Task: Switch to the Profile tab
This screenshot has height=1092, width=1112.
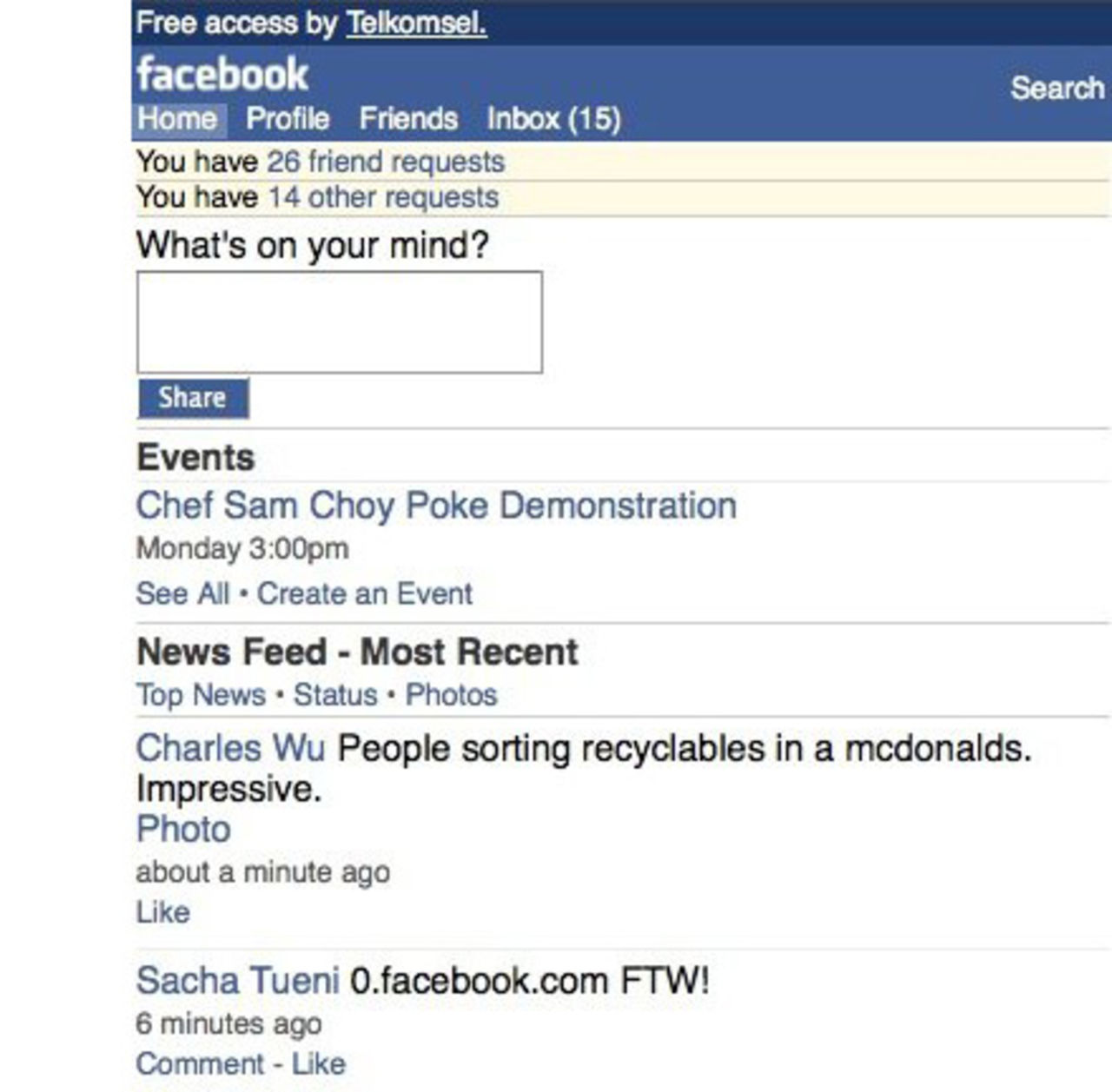Action: tap(288, 118)
